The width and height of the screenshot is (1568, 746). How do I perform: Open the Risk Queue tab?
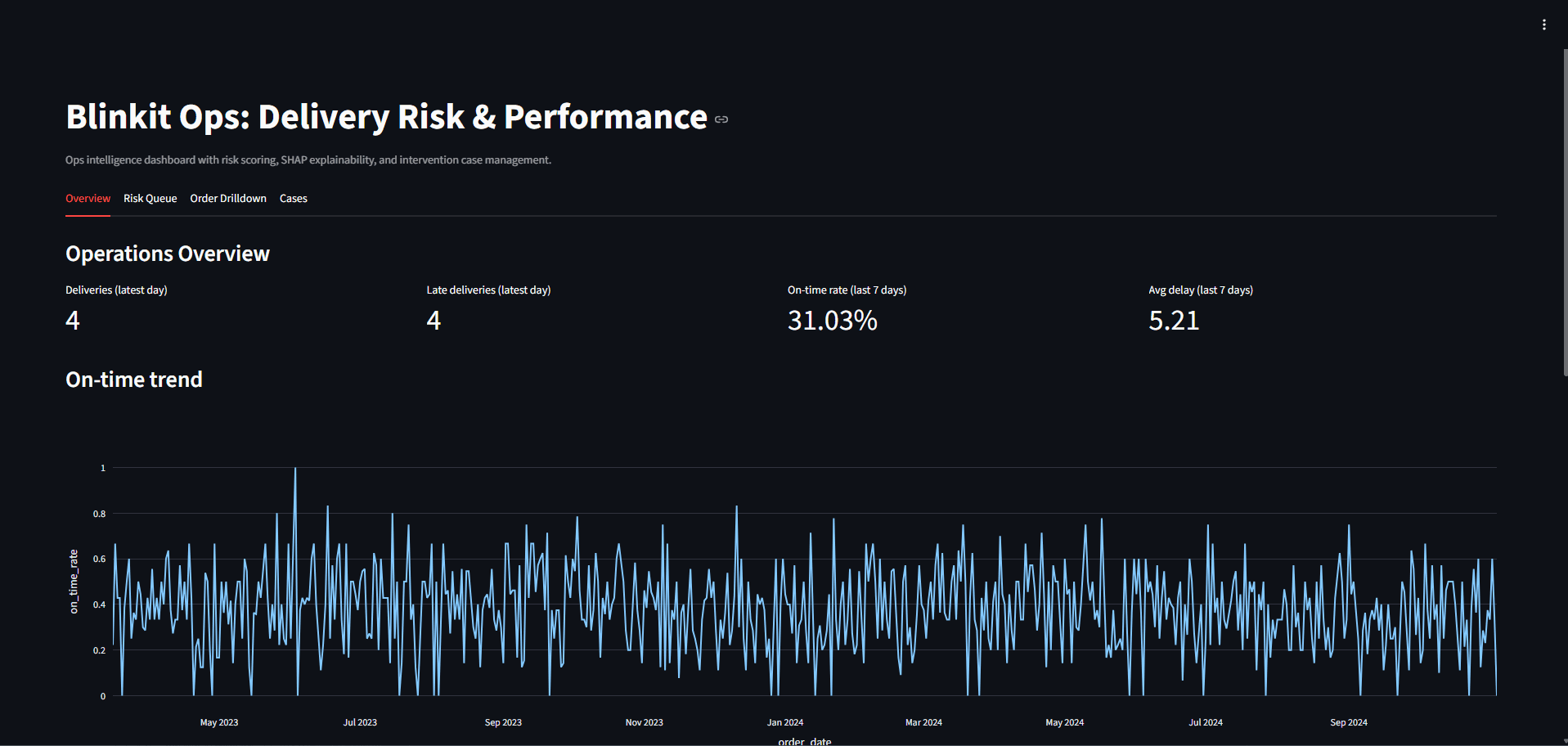tap(150, 199)
